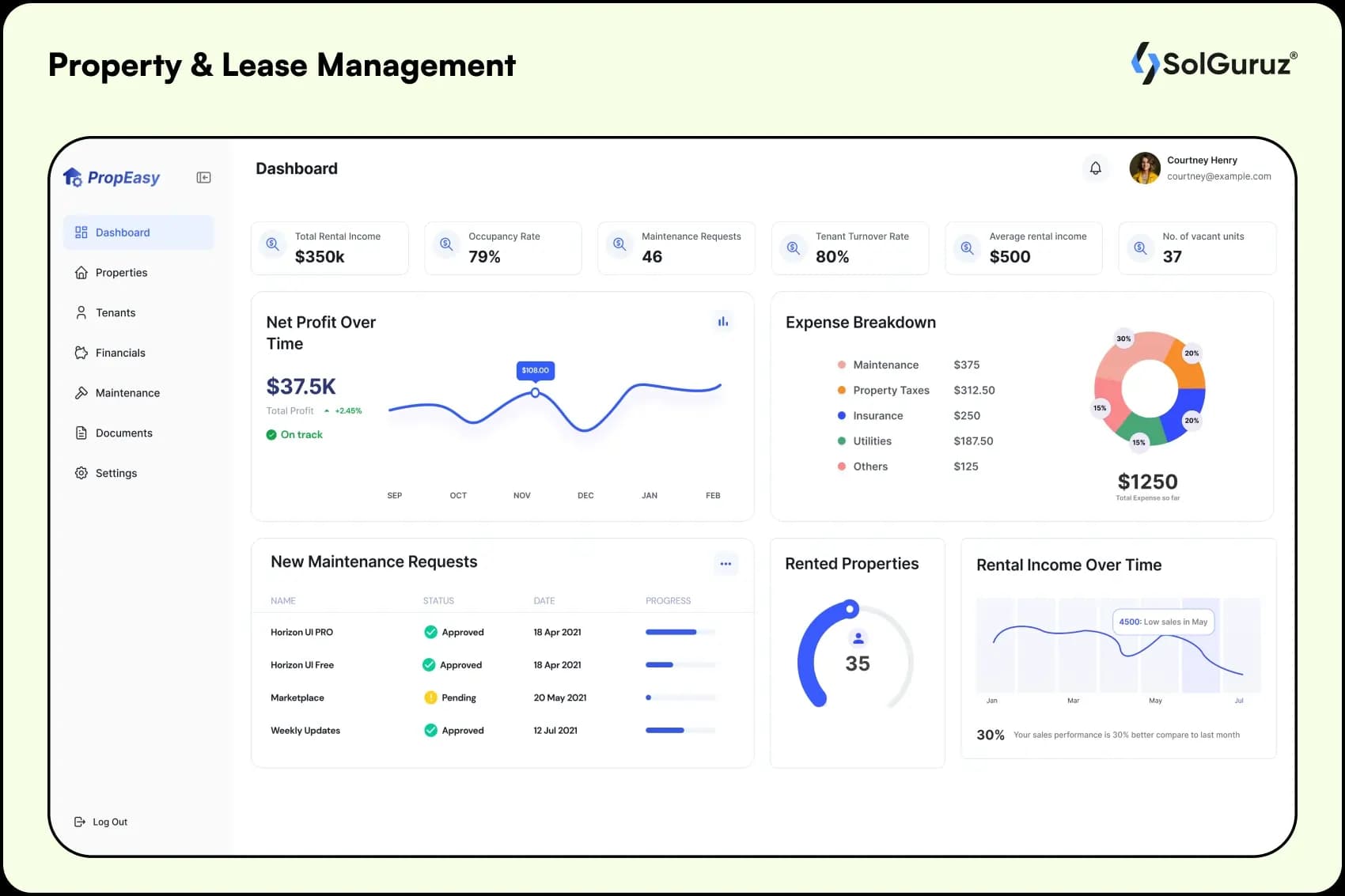
Task: Navigate to Financials in the sidebar
Action: 120,353
